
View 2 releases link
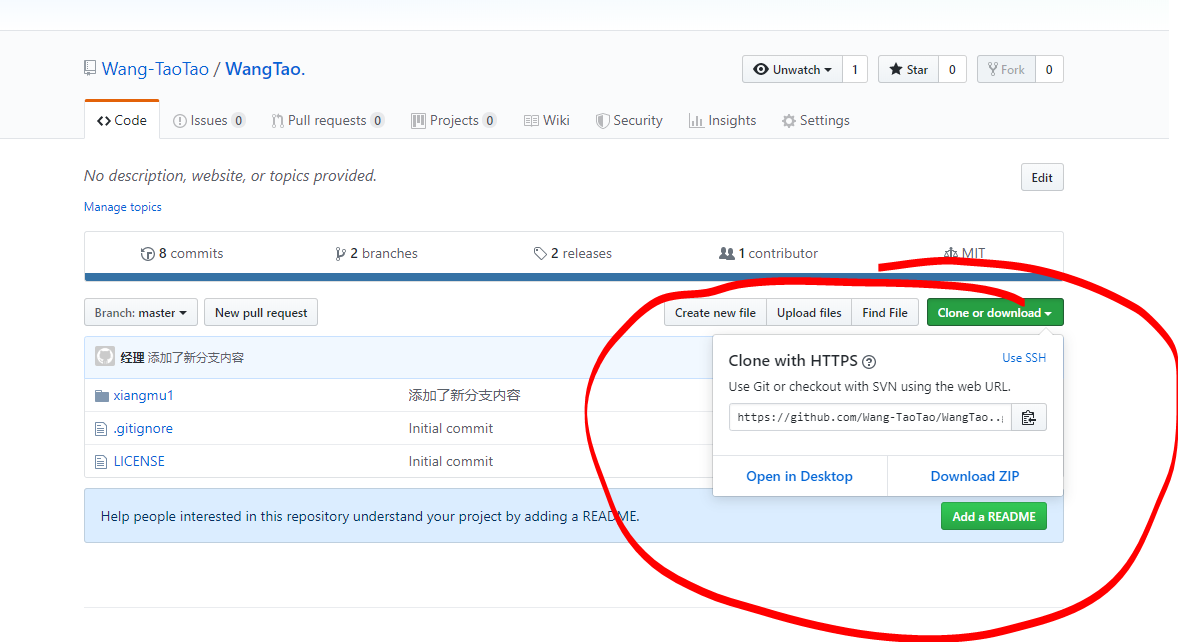(x=572, y=254)
